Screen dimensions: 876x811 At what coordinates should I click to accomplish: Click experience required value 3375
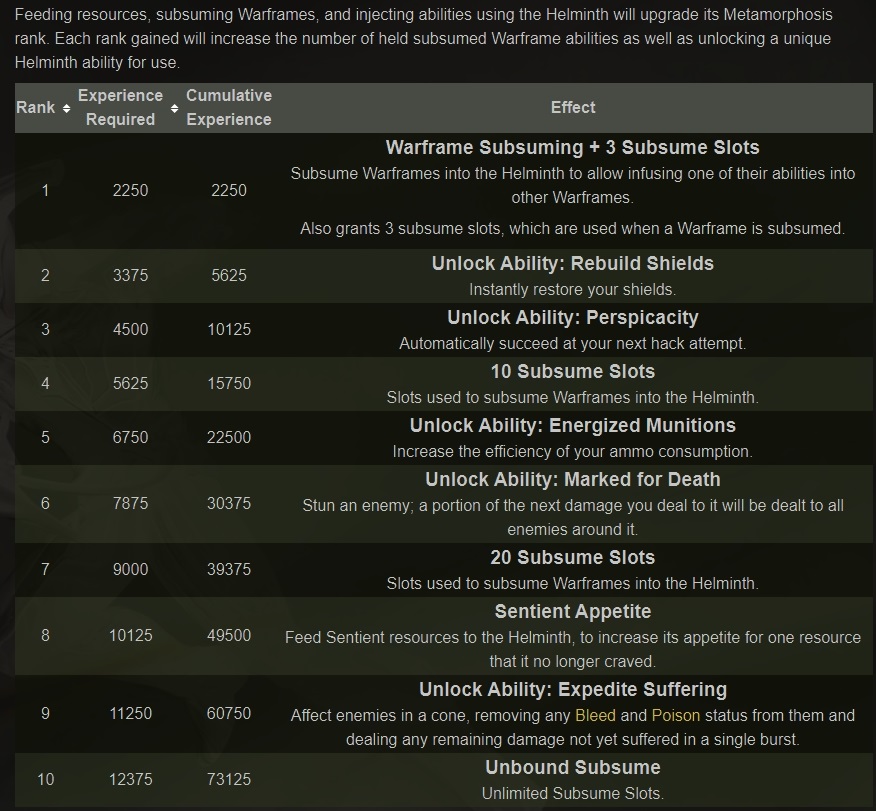tap(130, 275)
